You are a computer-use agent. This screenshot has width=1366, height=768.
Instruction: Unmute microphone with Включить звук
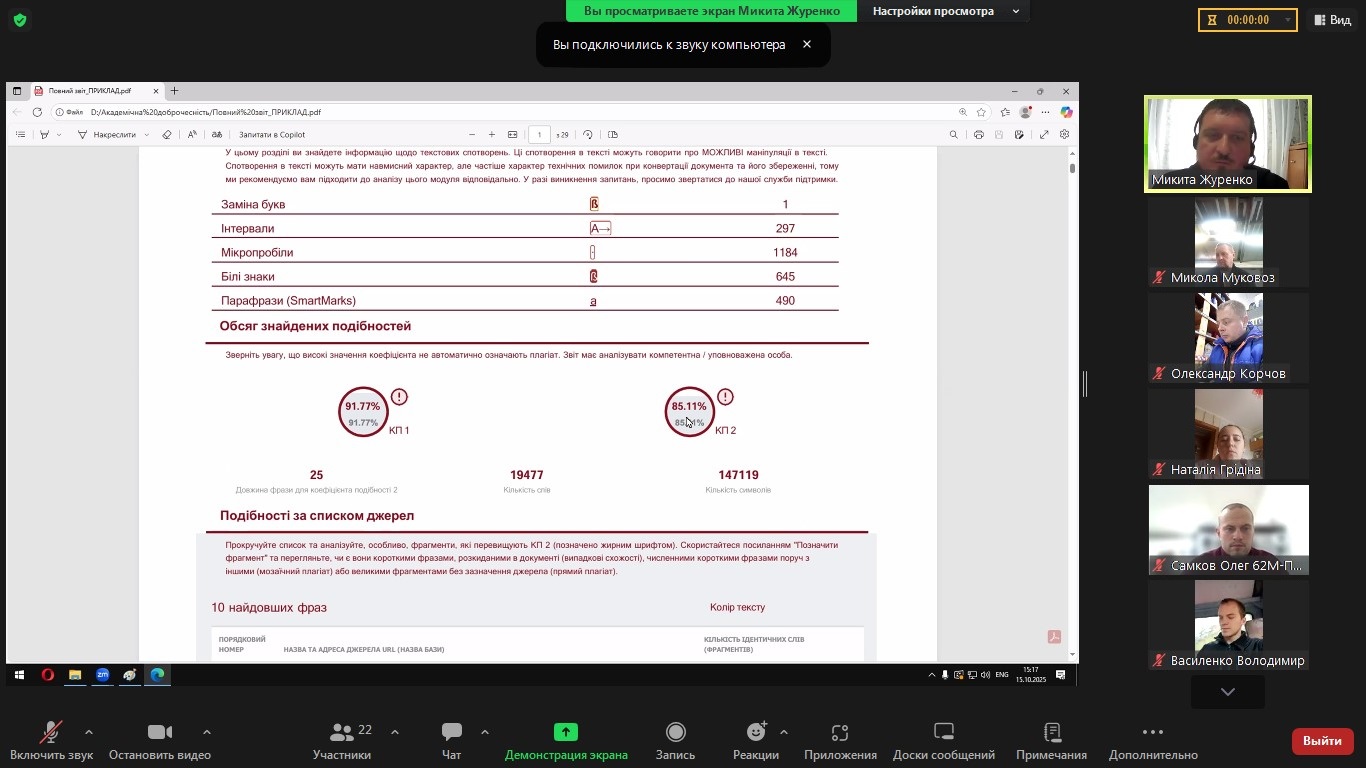tap(50, 740)
